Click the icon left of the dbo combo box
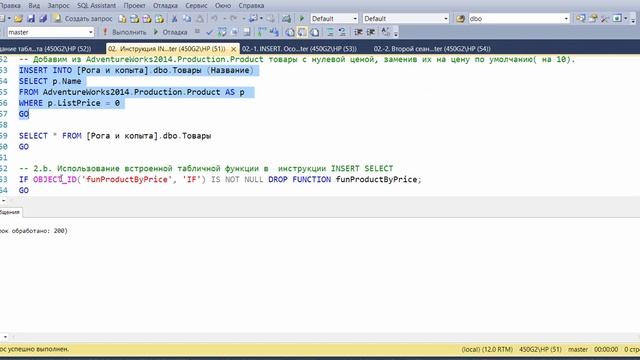 tap(460, 19)
